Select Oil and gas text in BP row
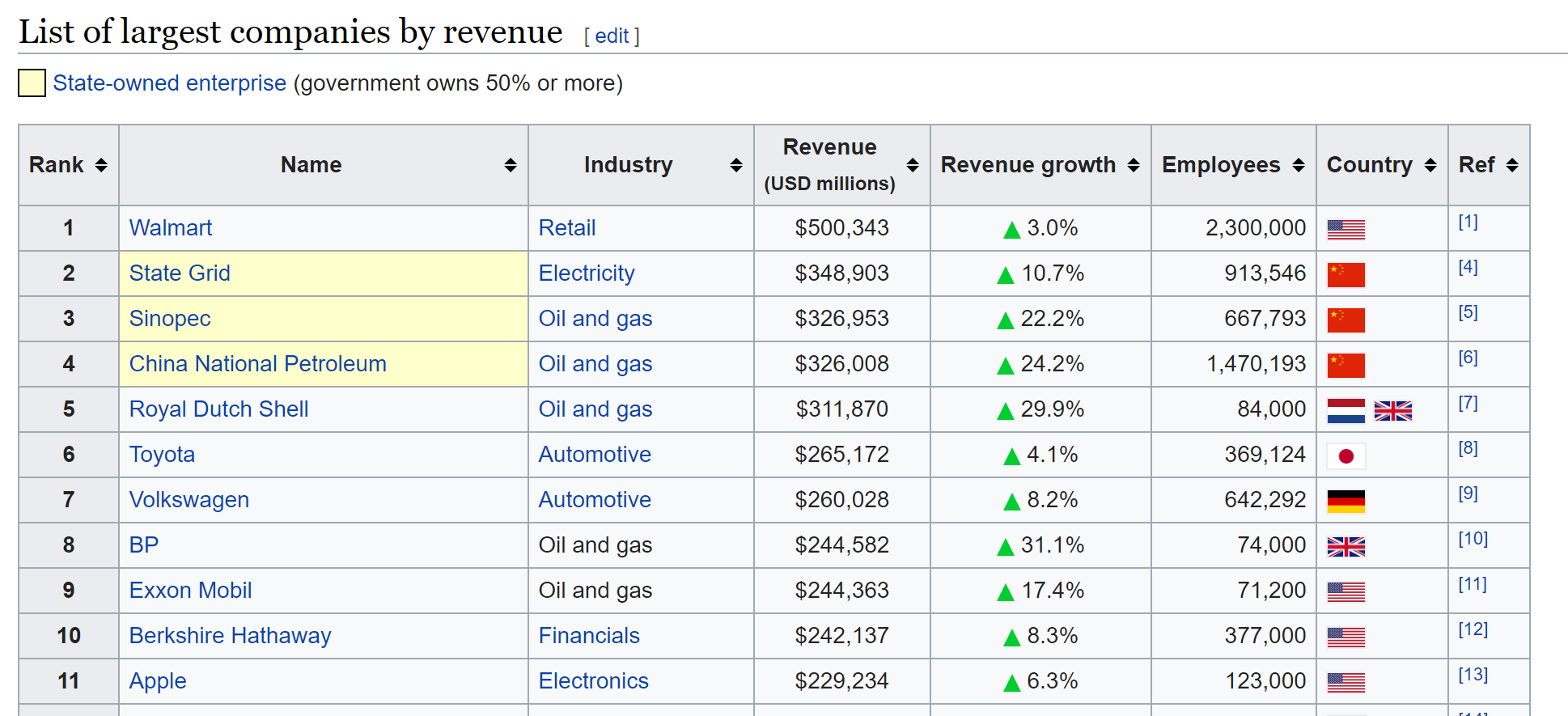 (595, 545)
